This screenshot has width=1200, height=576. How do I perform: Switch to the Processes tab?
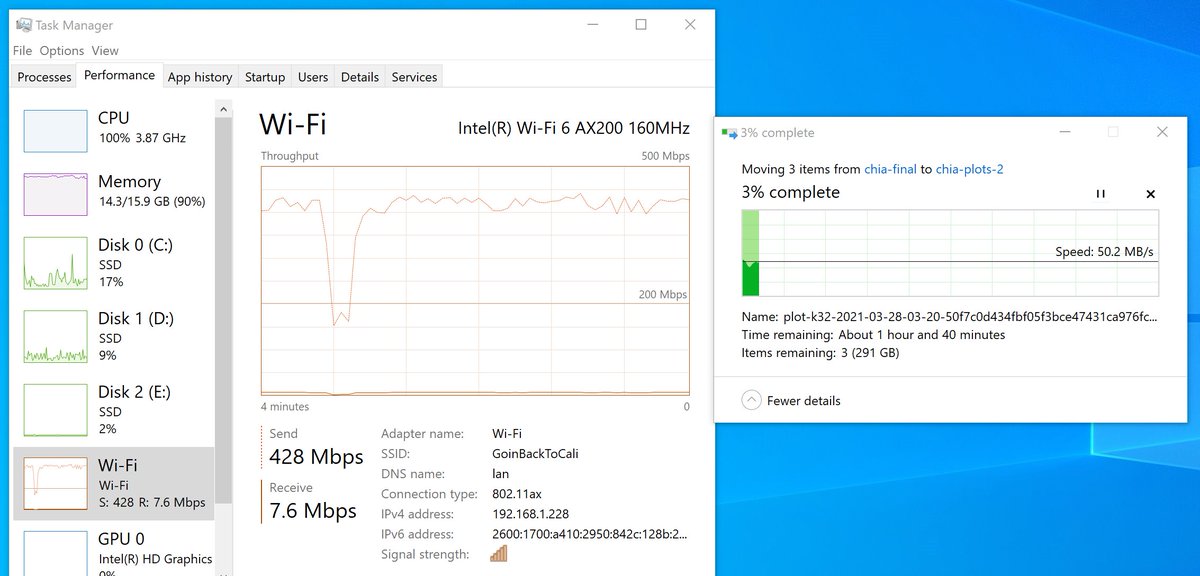(45, 77)
